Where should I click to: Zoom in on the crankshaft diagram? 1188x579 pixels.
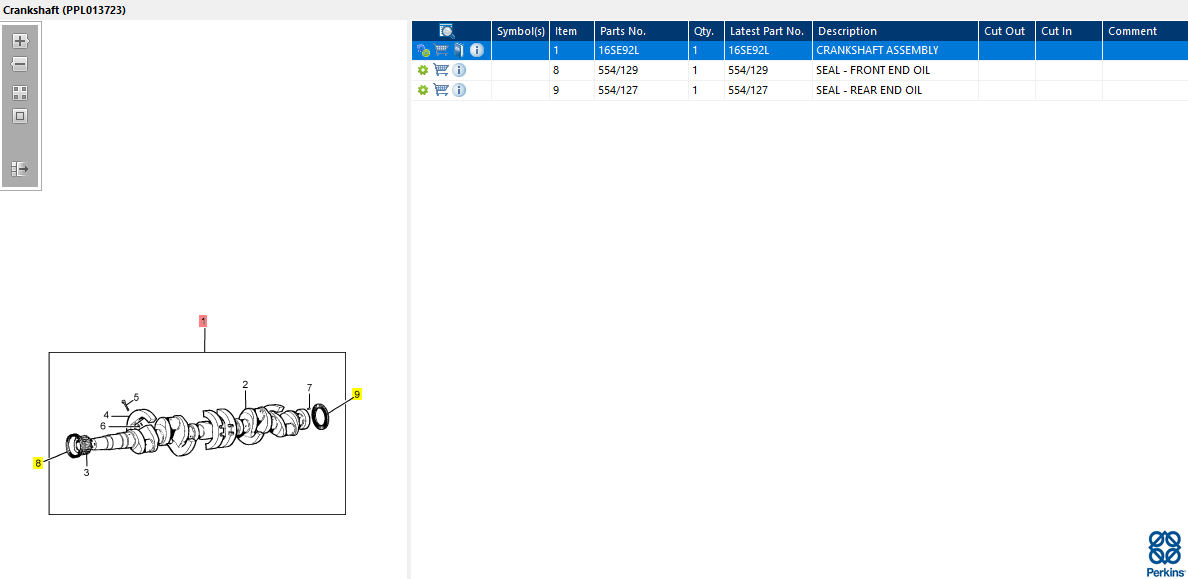[x=20, y=41]
